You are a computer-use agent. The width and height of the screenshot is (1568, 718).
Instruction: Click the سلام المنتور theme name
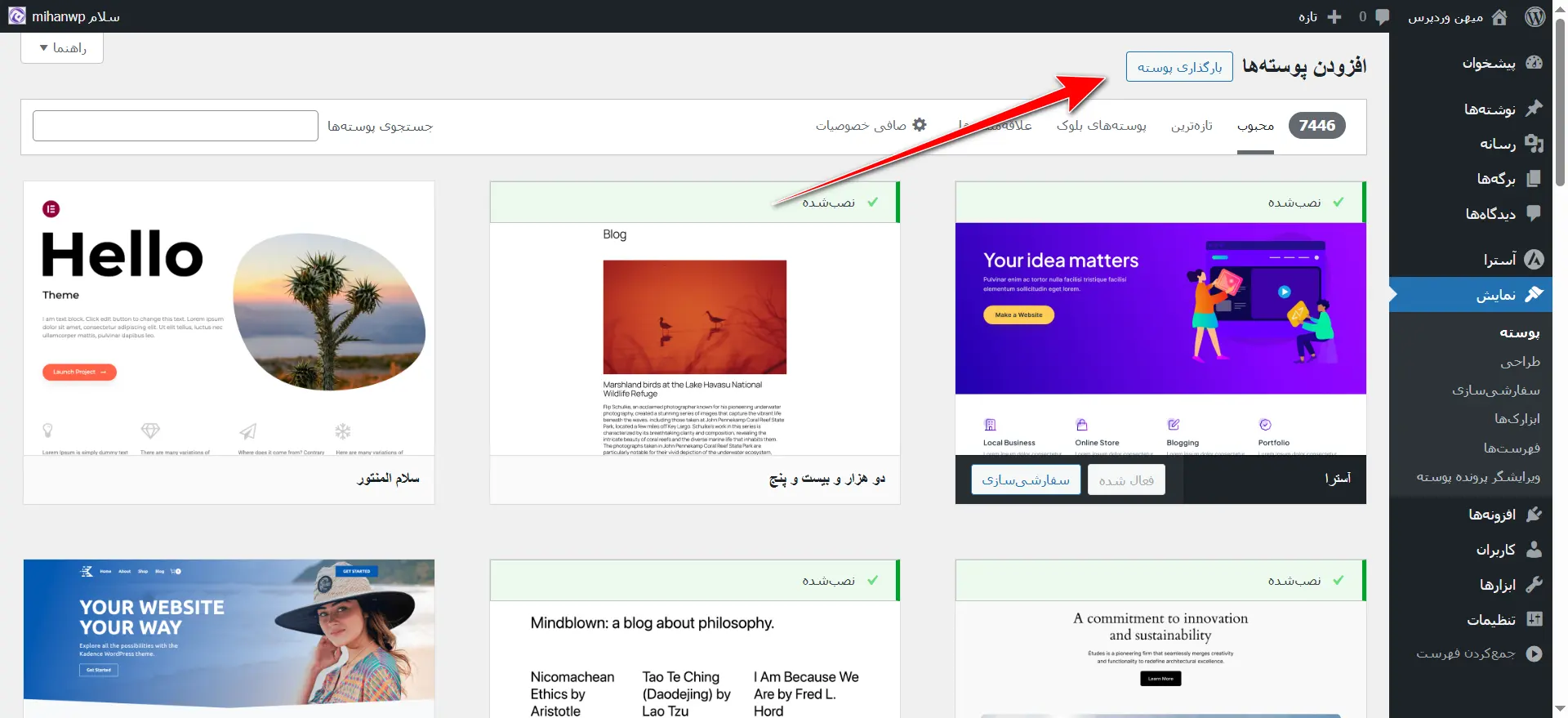point(388,478)
